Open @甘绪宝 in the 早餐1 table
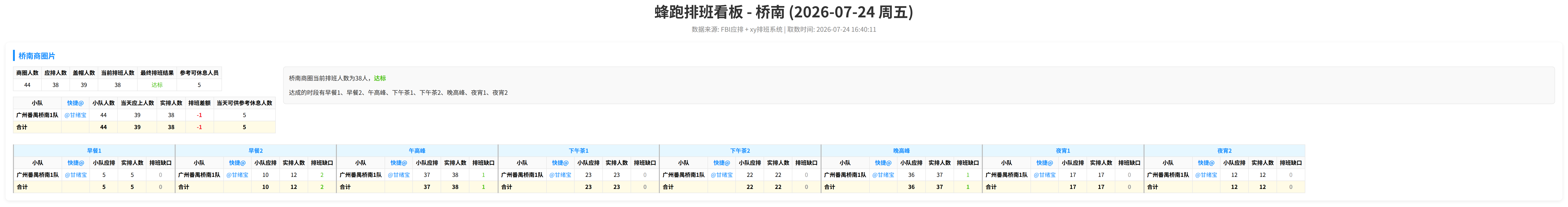 [x=76, y=175]
